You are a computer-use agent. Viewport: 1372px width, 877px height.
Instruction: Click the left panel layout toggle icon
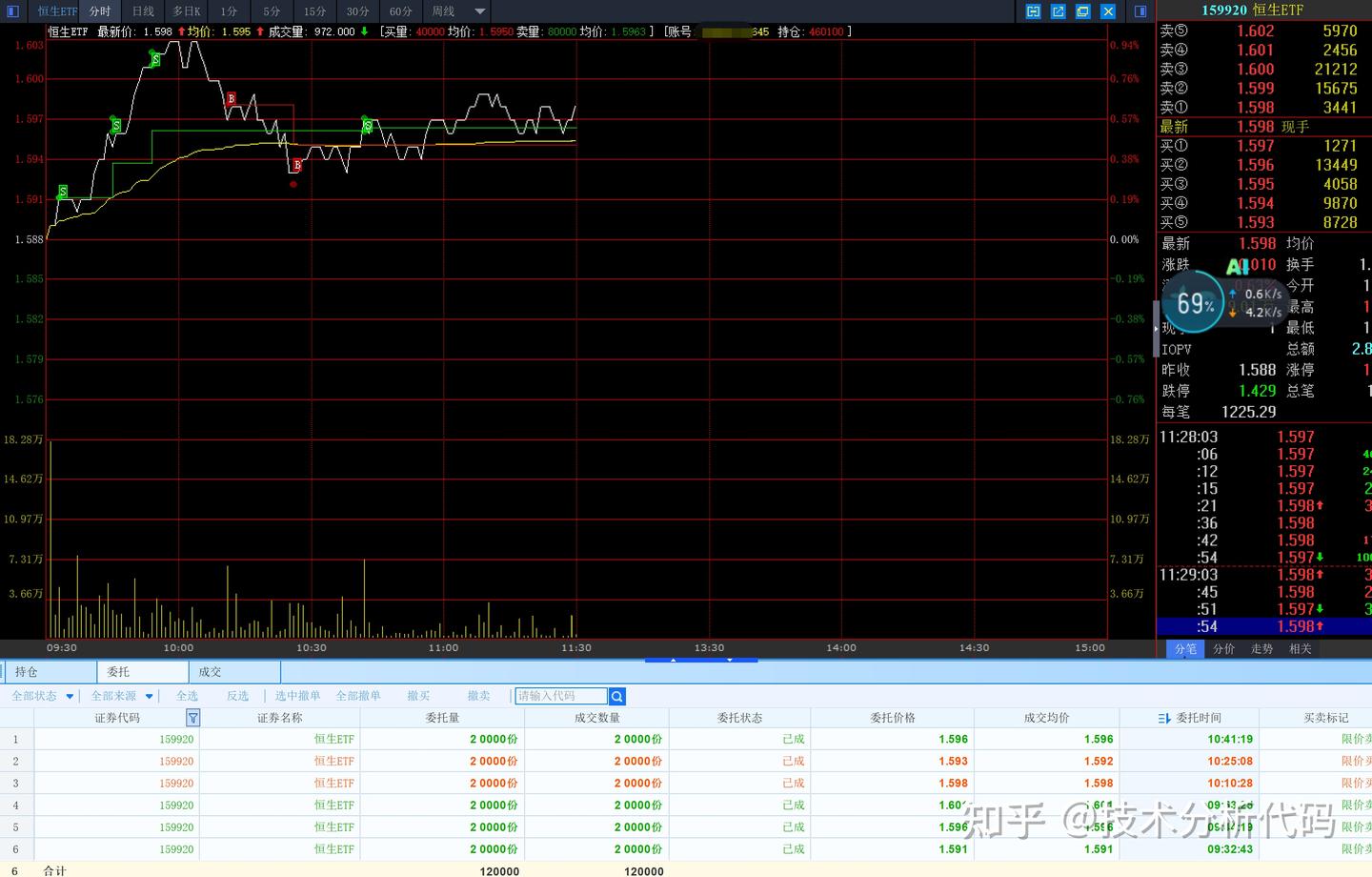(12, 11)
